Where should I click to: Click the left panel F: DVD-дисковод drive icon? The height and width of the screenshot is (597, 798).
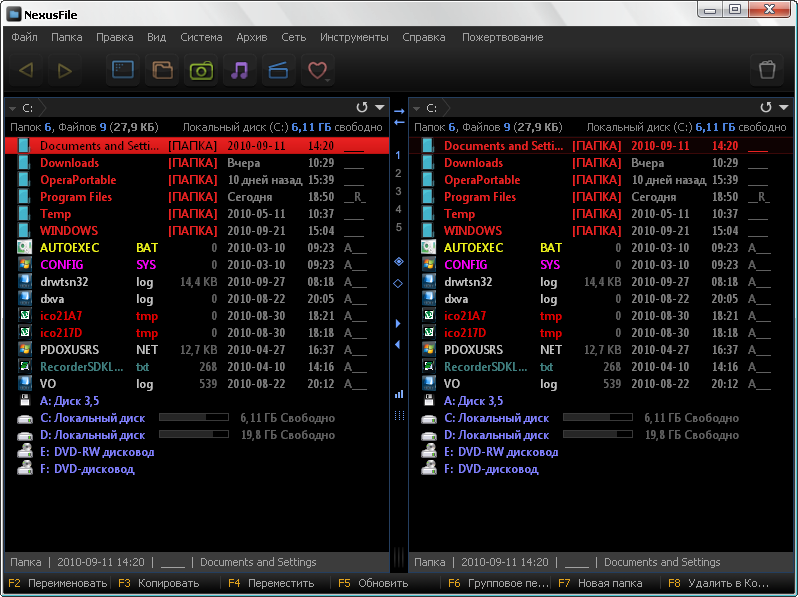click(25, 468)
